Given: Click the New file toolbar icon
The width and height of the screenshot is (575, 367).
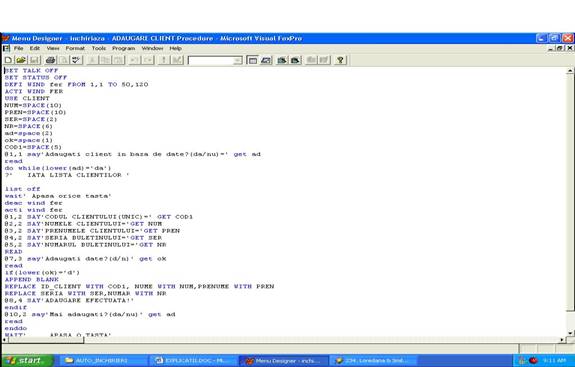Looking at the screenshot, I should coord(8,60).
